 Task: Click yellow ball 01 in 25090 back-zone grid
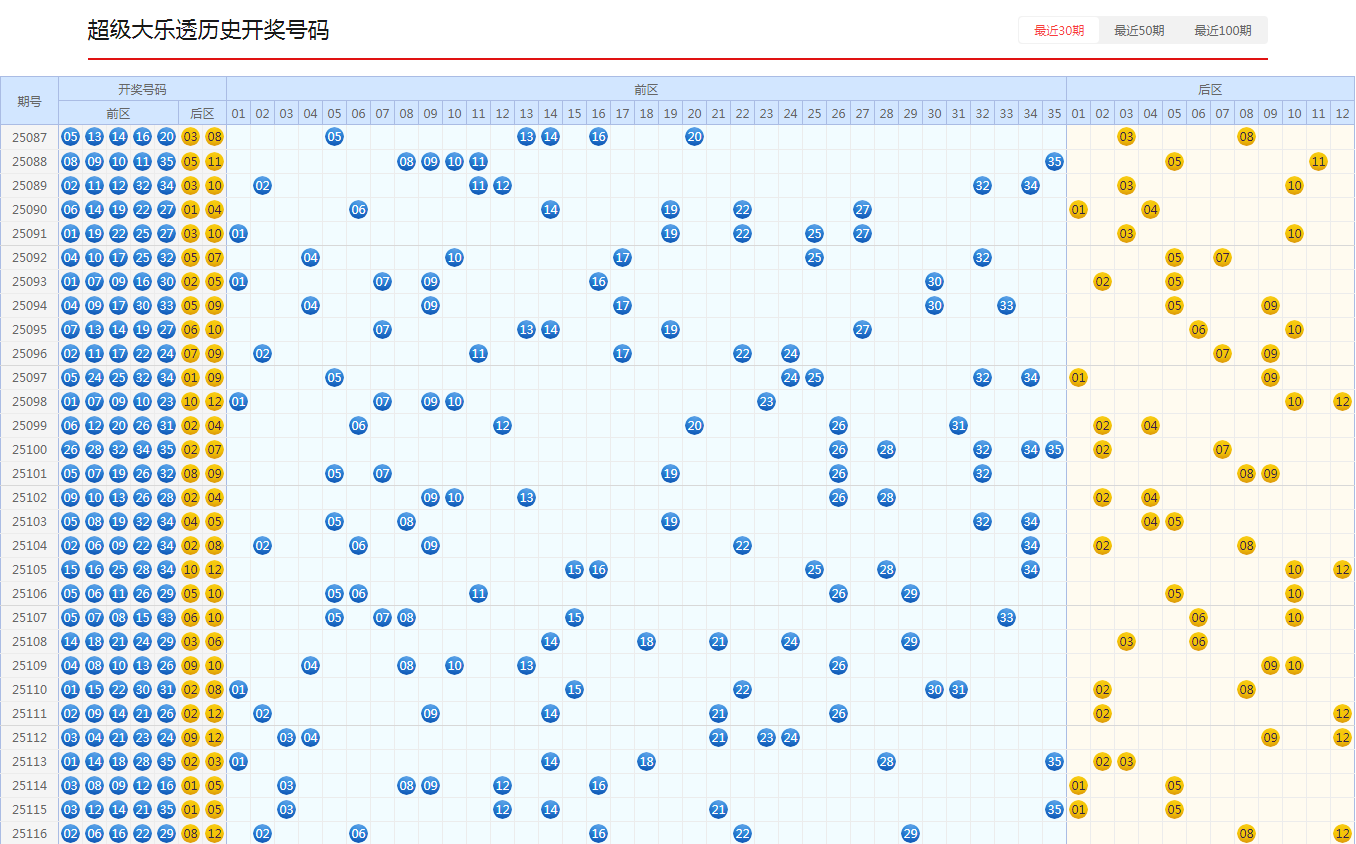pos(1078,209)
